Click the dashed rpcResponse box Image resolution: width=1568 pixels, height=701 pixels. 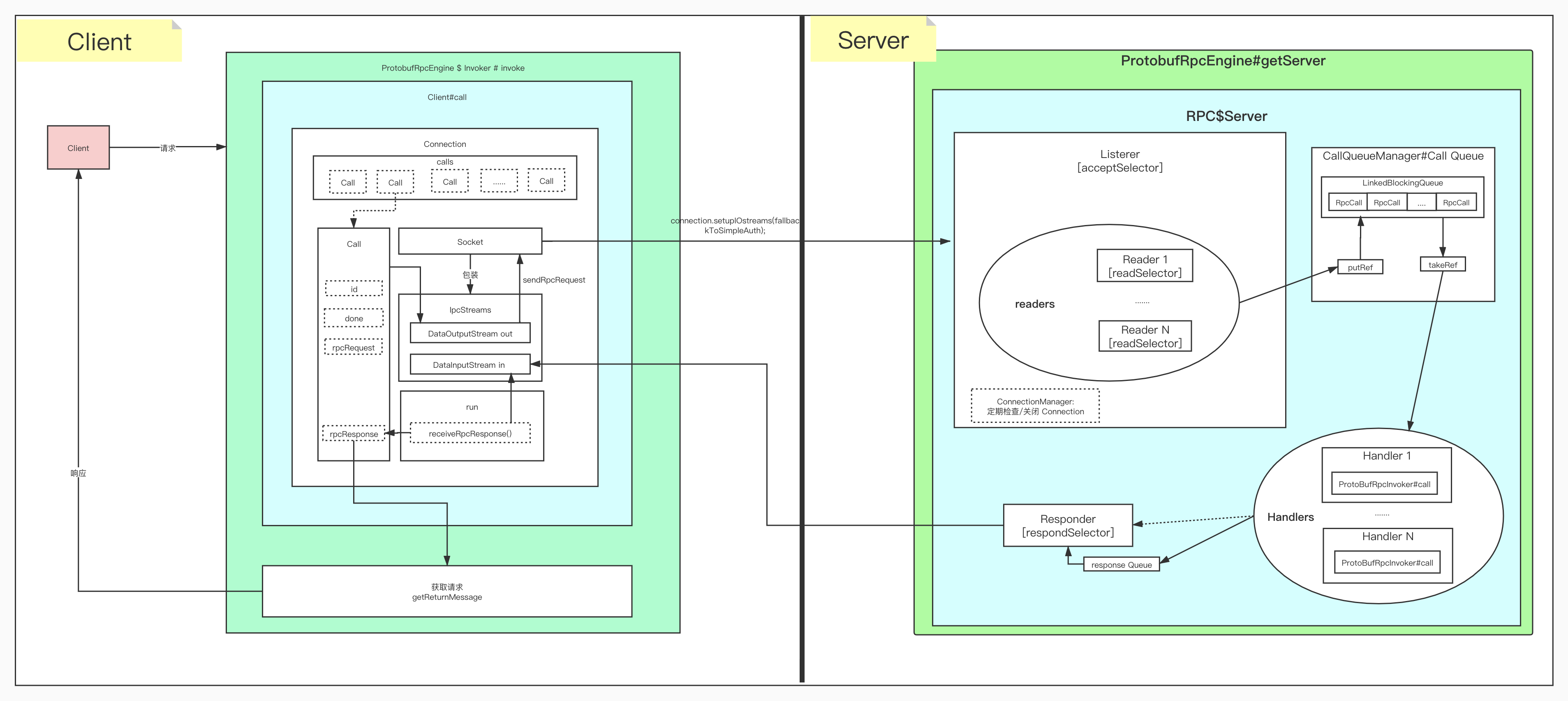tap(354, 434)
